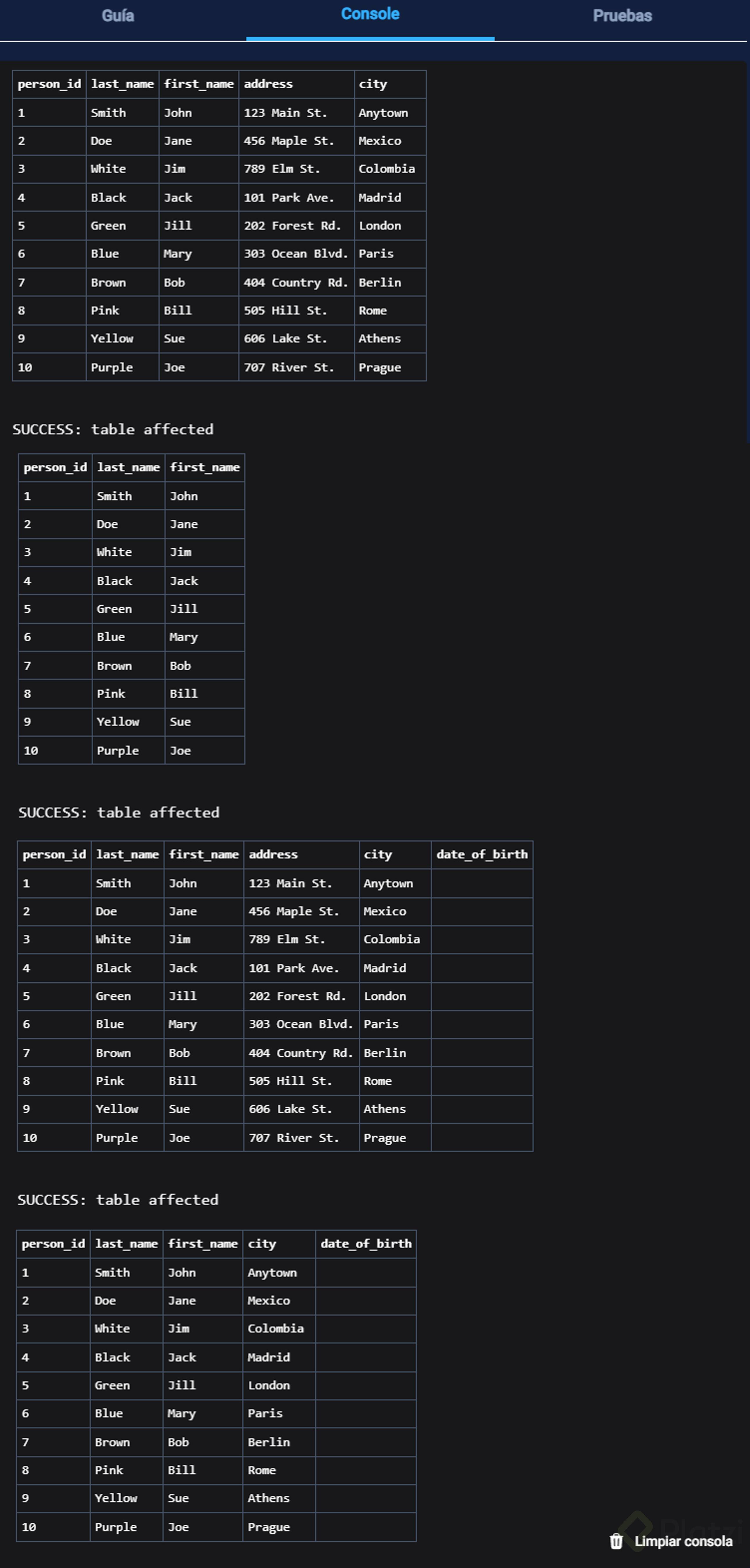Click the address header in the first table

point(268,84)
